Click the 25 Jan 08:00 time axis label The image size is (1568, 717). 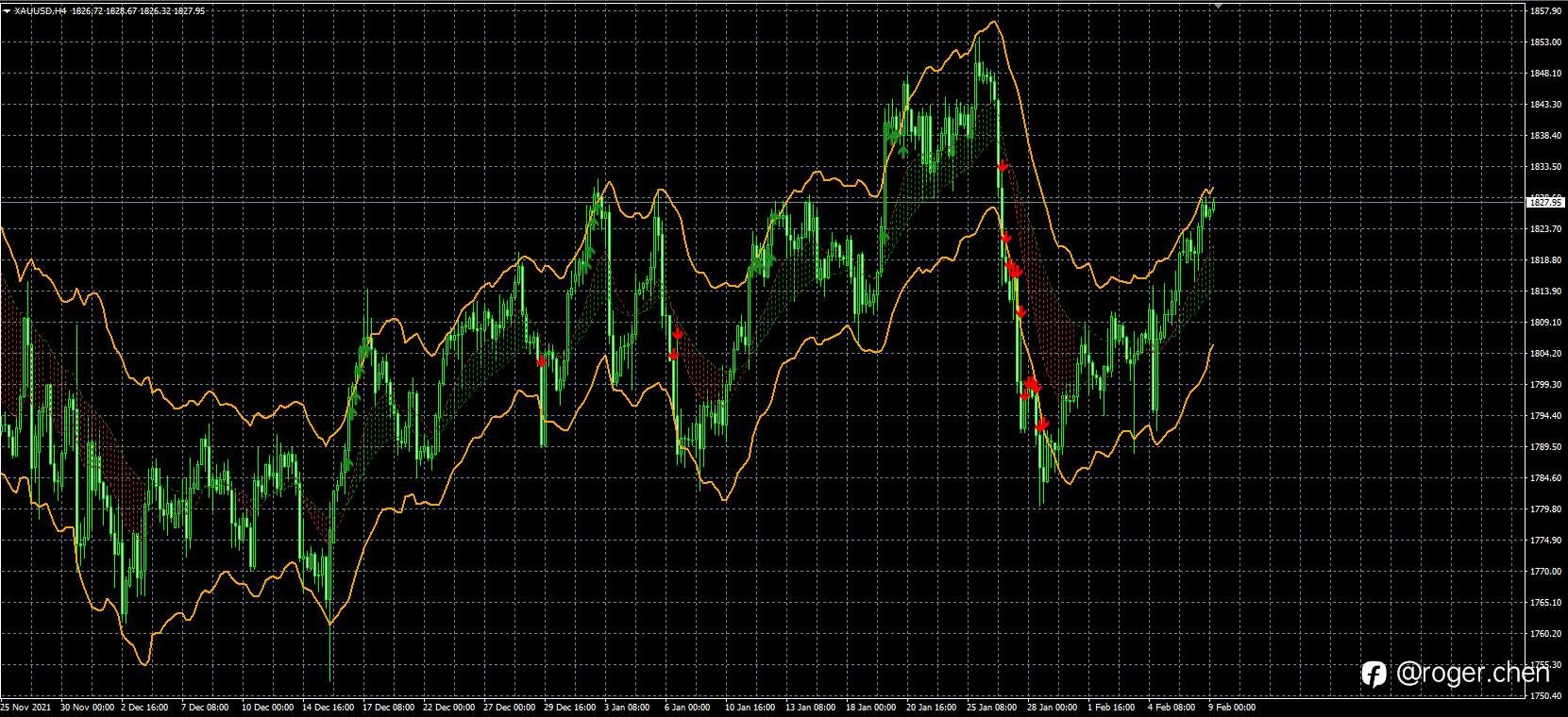pos(993,707)
